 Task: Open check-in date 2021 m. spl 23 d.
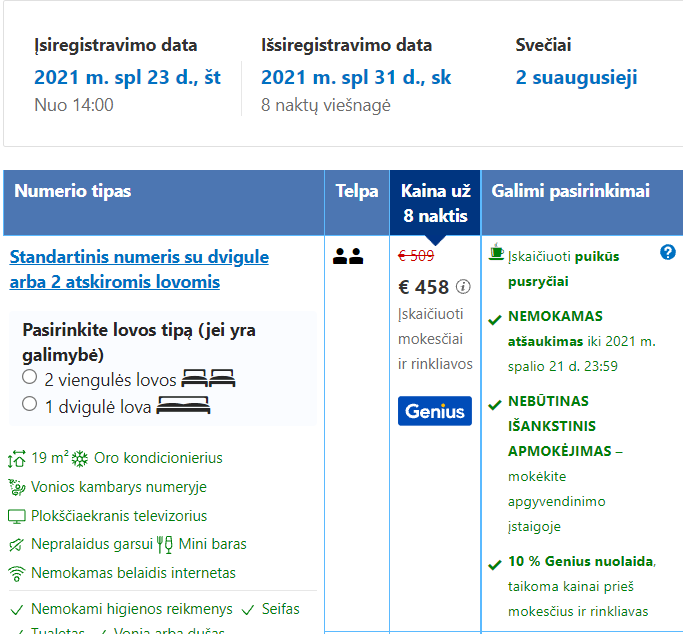127,78
